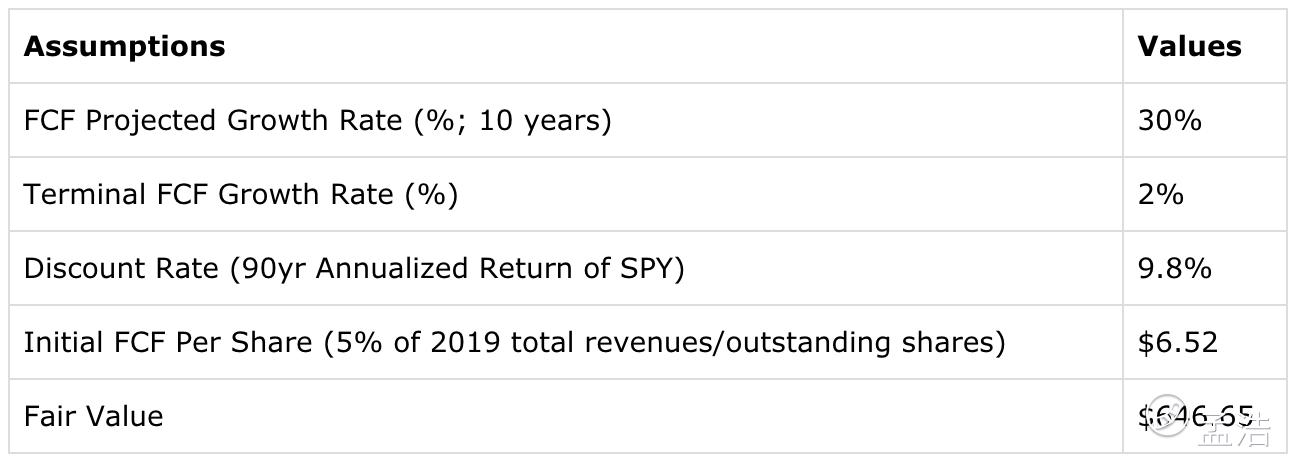The image size is (1296, 464).
Task: Click the Assumptions column header
Action: click(x=124, y=46)
